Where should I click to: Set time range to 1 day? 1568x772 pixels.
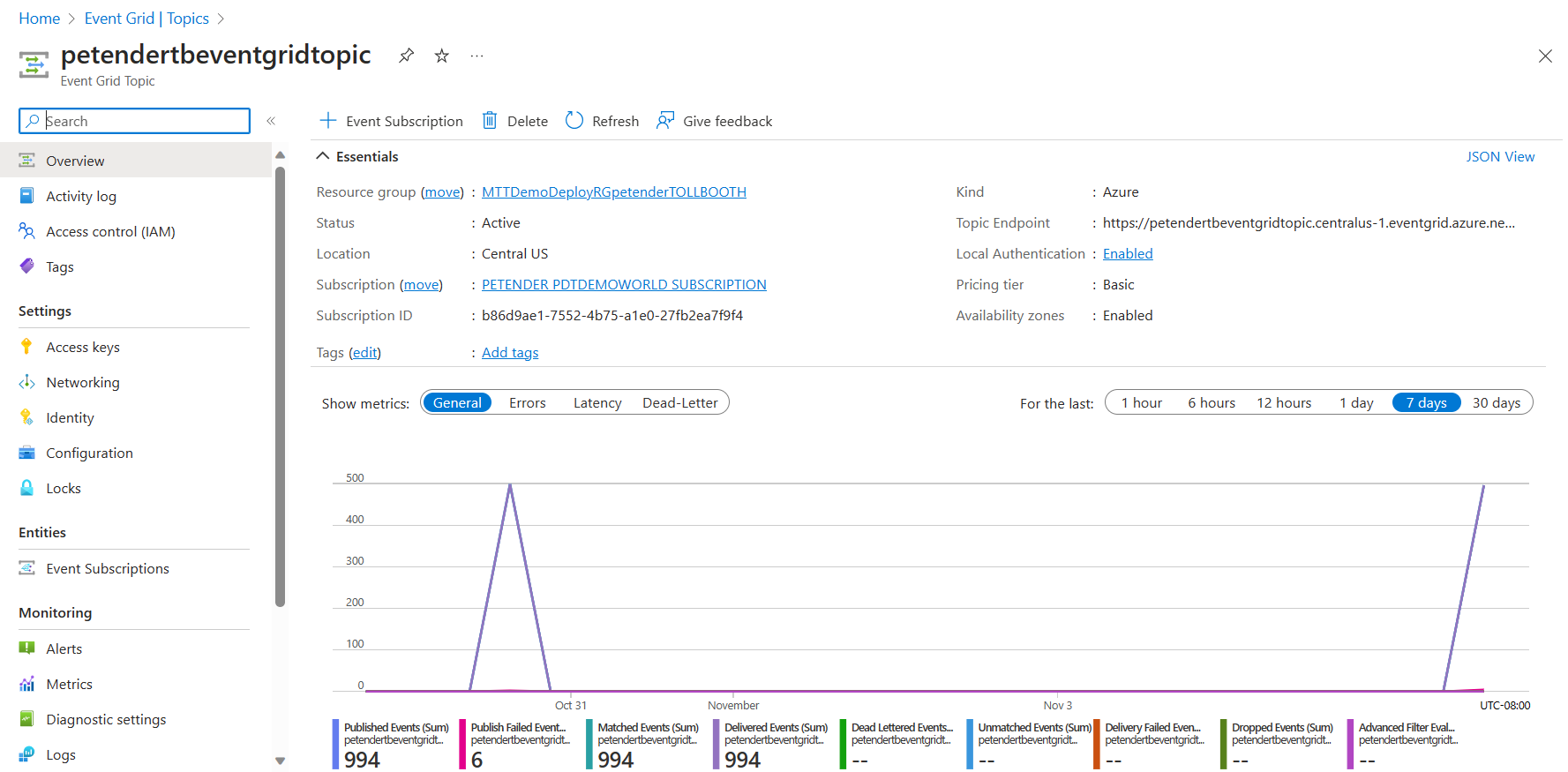point(1356,402)
